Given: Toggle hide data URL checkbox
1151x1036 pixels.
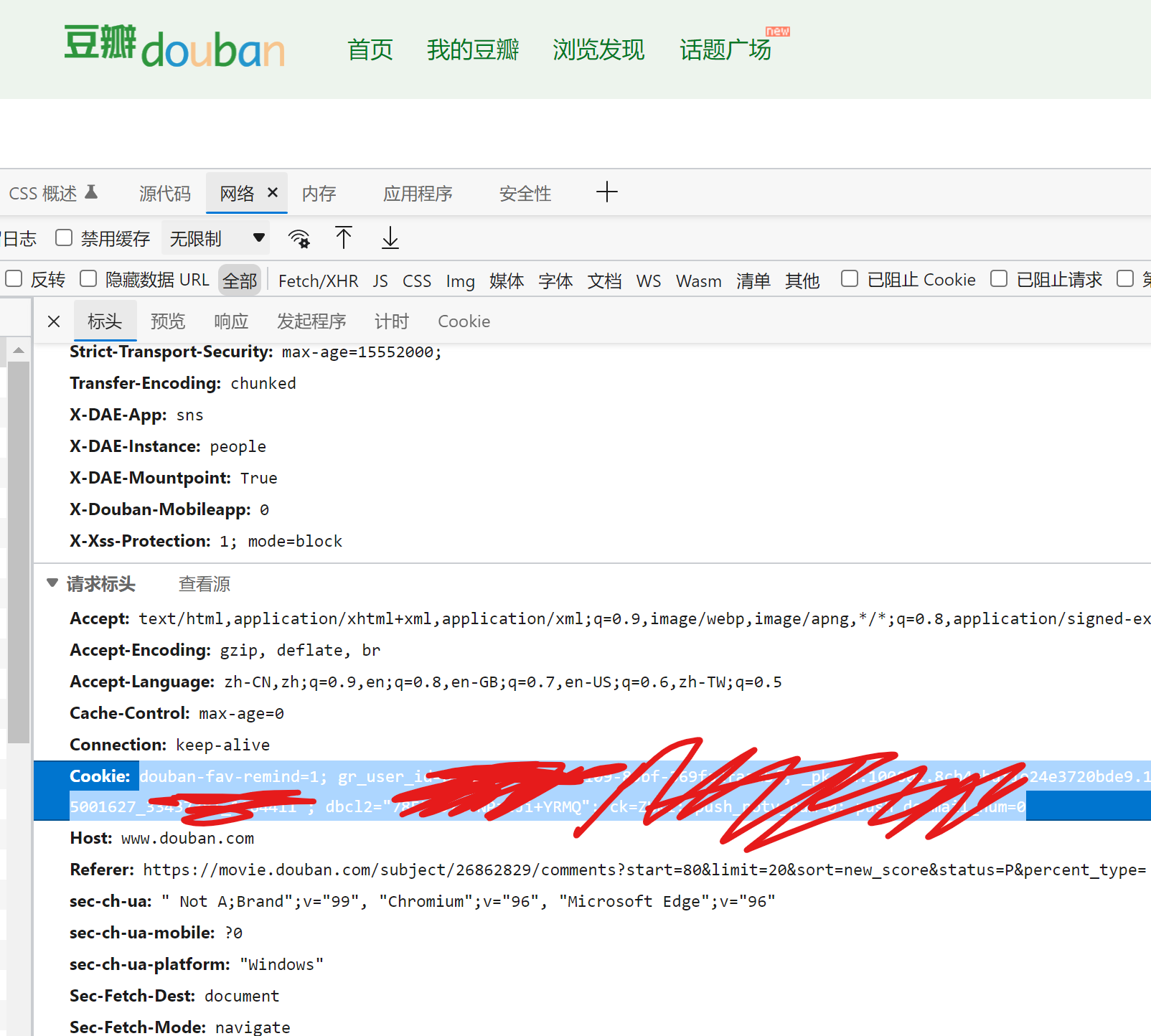Looking at the screenshot, I should coord(88,278).
